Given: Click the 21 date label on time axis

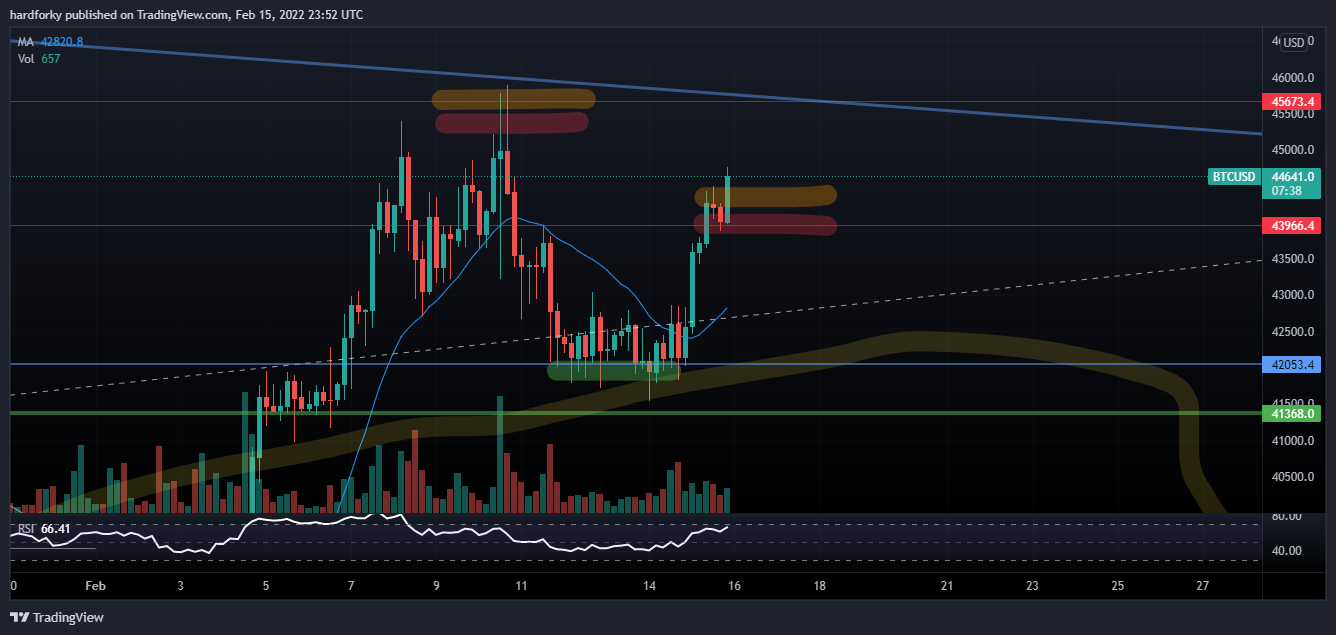Looking at the screenshot, I should tap(946, 586).
